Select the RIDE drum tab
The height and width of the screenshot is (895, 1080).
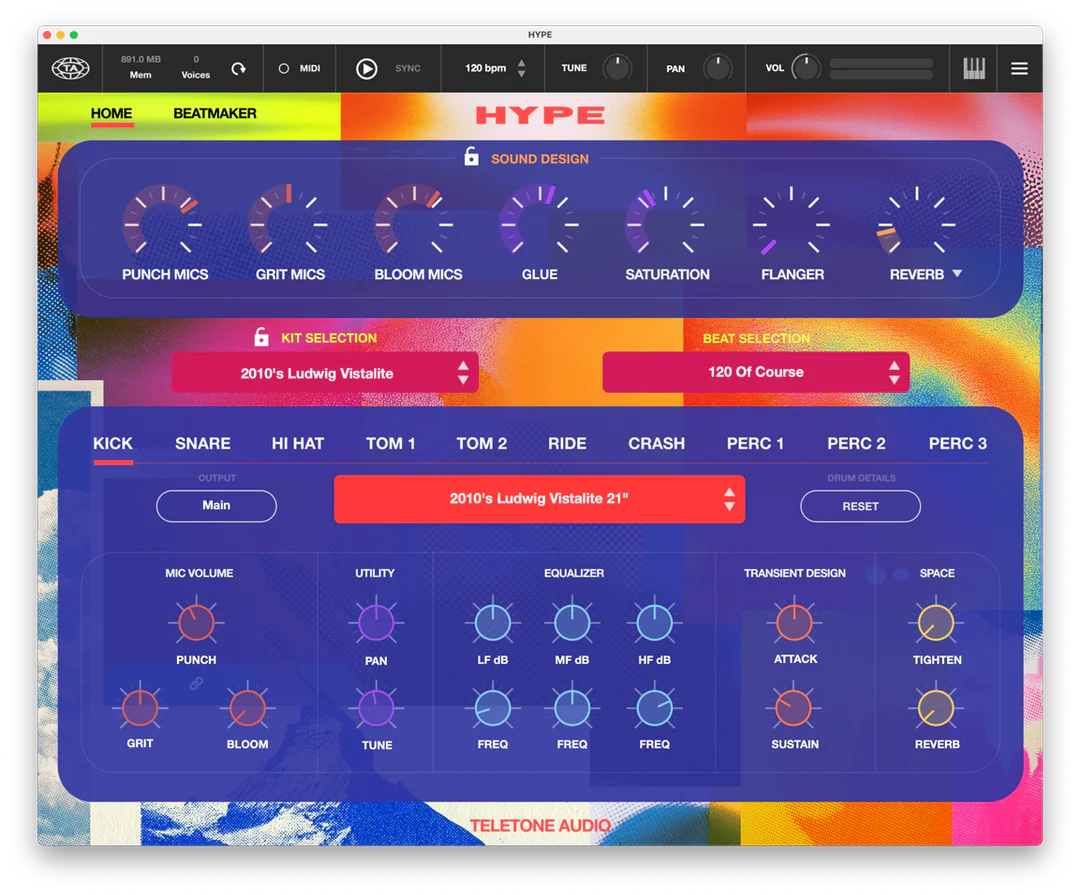(567, 443)
